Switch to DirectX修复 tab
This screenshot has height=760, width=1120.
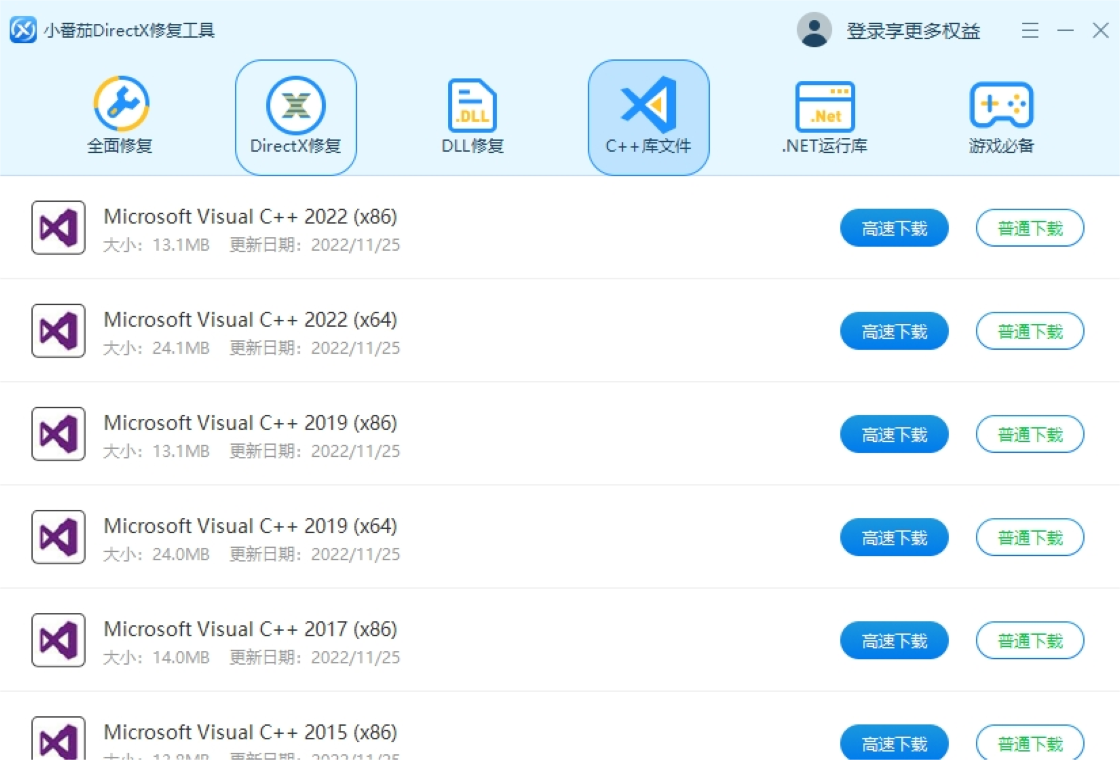click(x=296, y=117)
